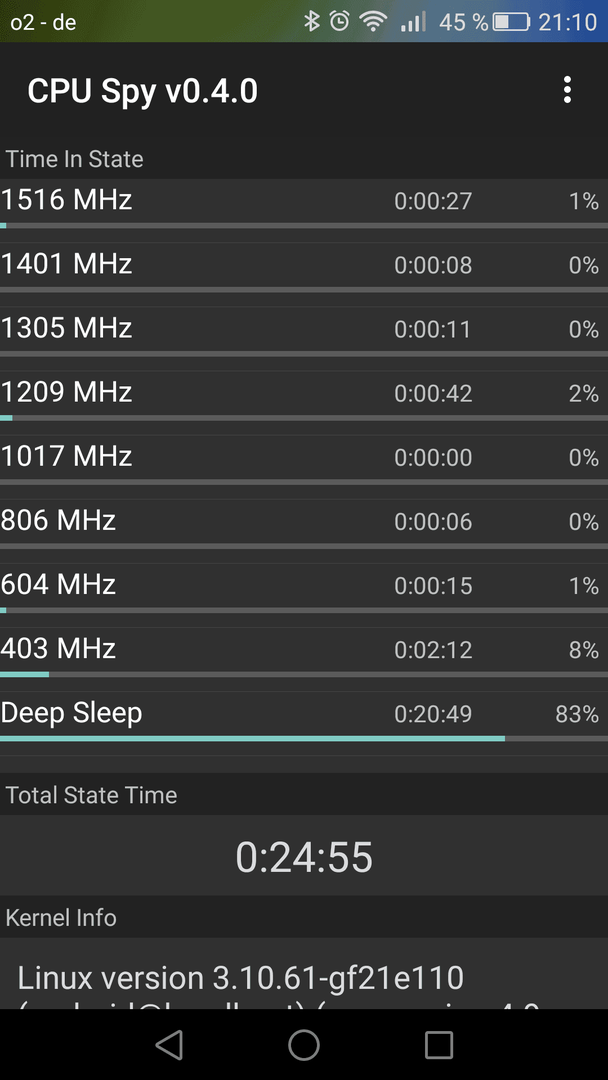Tap the Android home circle button

point(304,1044)
